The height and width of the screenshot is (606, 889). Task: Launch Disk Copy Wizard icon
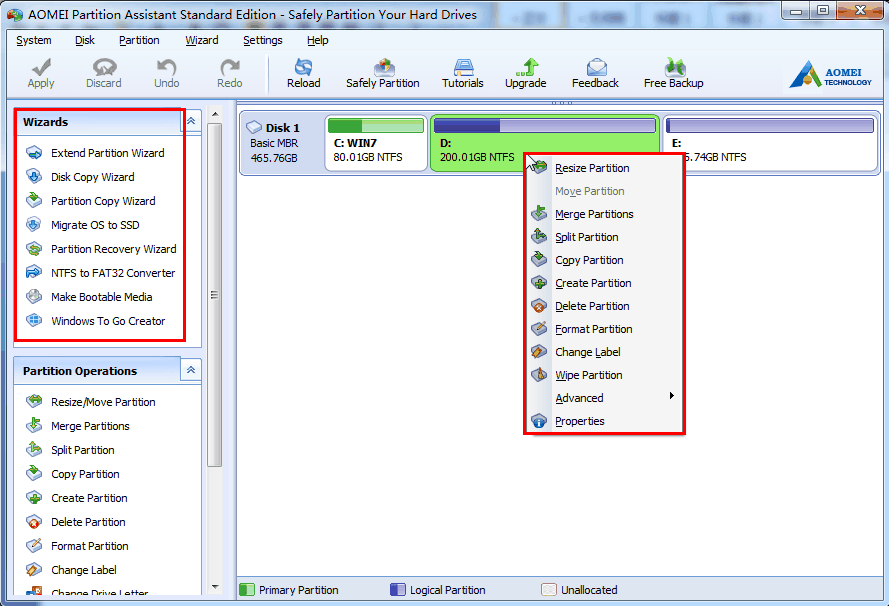click(34, 176)
